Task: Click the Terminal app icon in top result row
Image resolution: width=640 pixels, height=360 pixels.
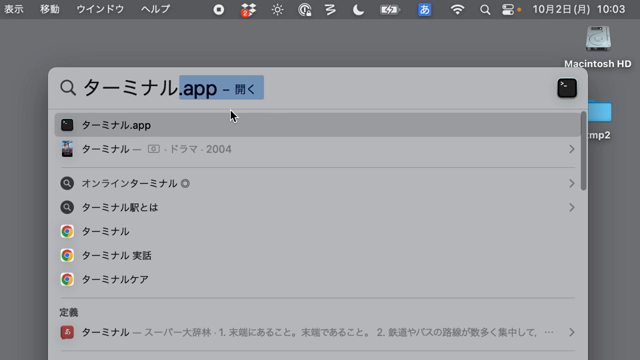Action: tap(67, 125)
